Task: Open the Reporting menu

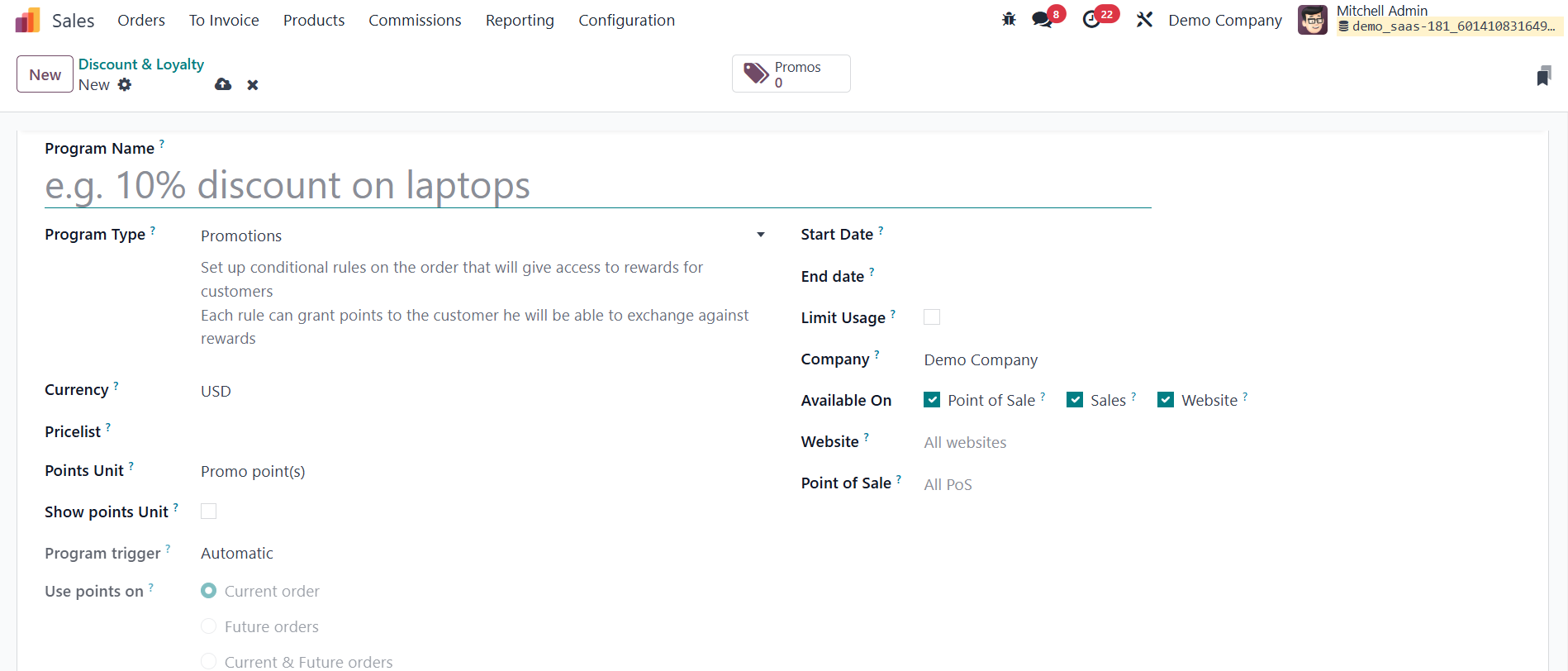Action: point(520,20)
